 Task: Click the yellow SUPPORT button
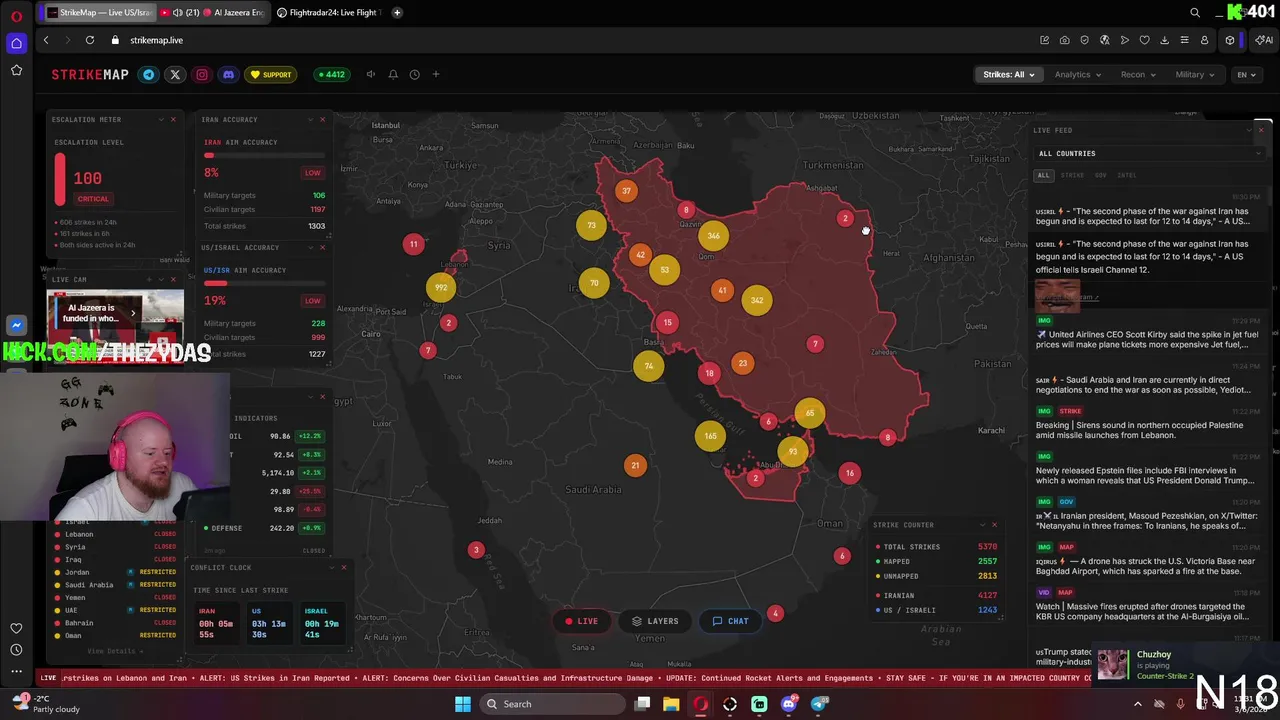coord(271,74)
